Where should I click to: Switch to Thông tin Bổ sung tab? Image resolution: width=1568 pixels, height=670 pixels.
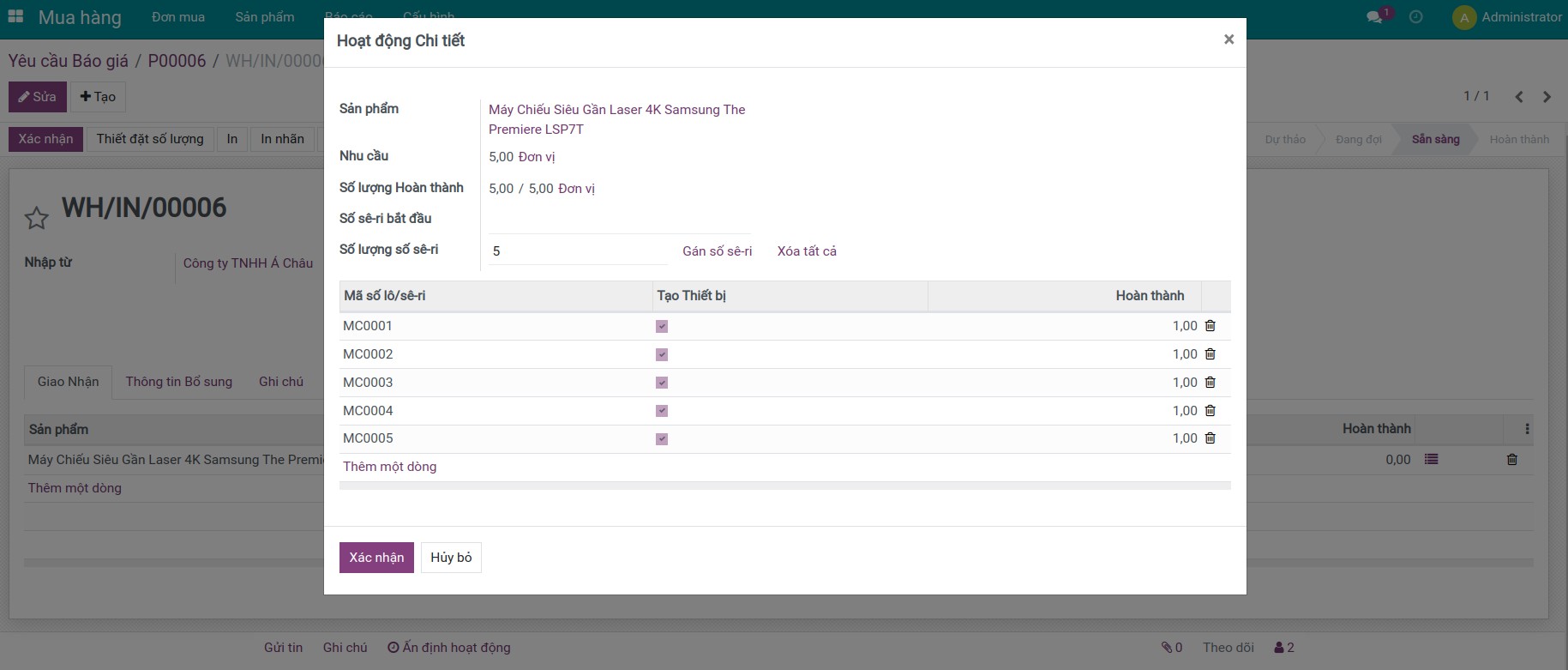coord(178,382)
